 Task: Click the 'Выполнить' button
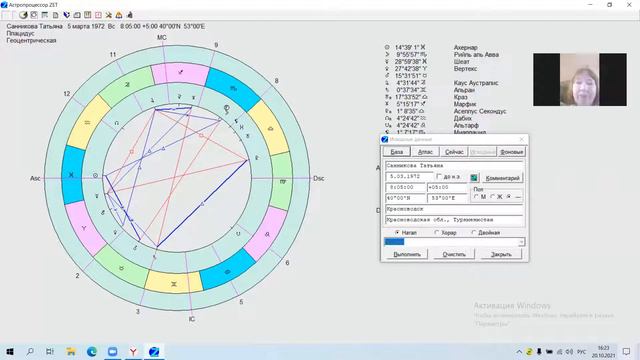[x=407, y=254]
